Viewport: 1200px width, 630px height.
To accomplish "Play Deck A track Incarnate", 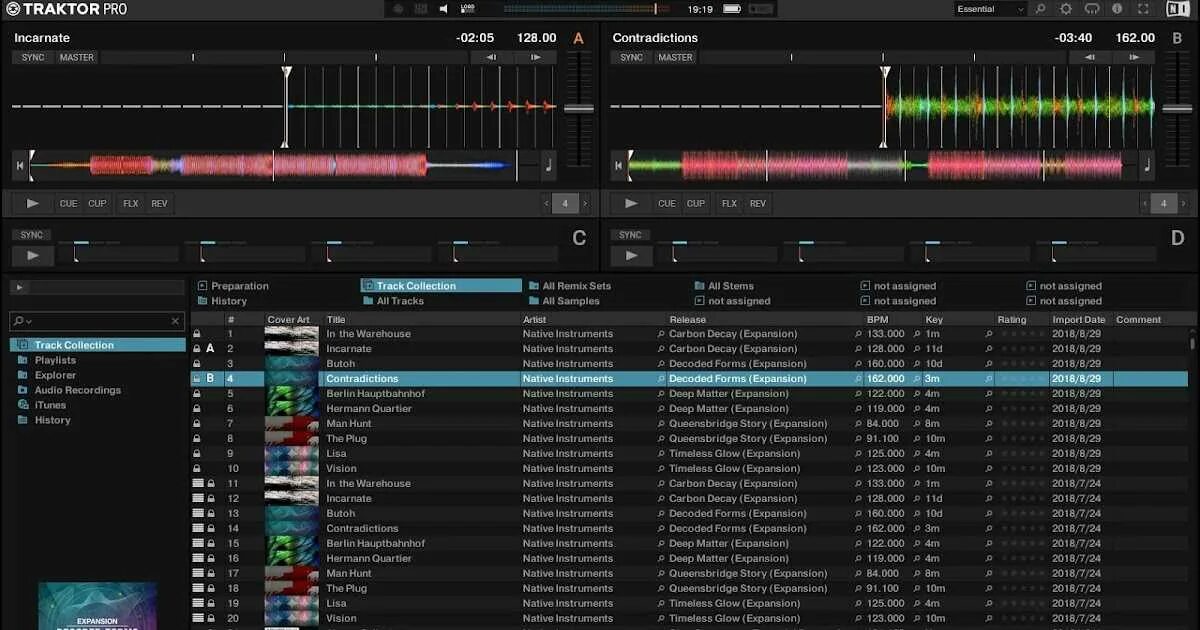I will point(32,203).
